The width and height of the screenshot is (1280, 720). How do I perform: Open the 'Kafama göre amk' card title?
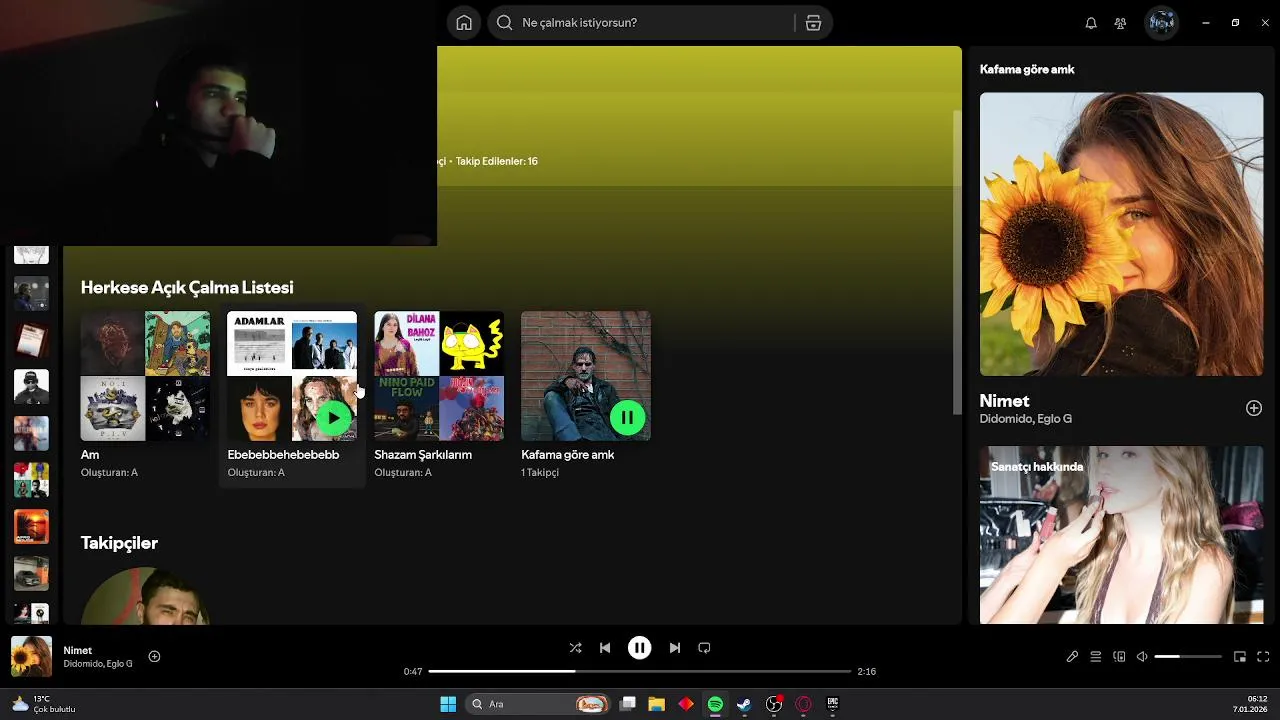(567, 454)
